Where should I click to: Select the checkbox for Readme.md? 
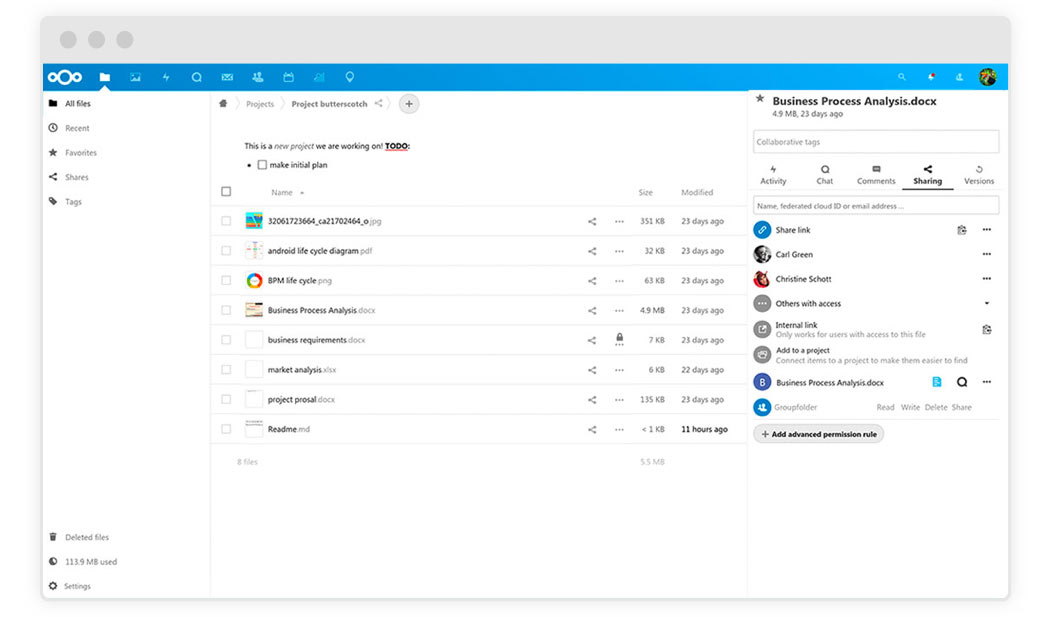[226, 429]
